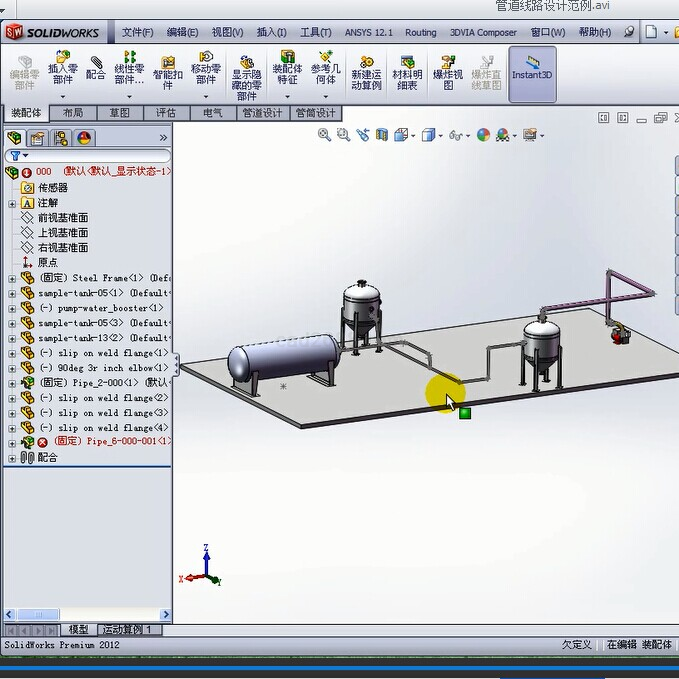Click the 模型 (Model) bottom tab
Viewport: 679px width, 679px height.
tap(78, 630)
